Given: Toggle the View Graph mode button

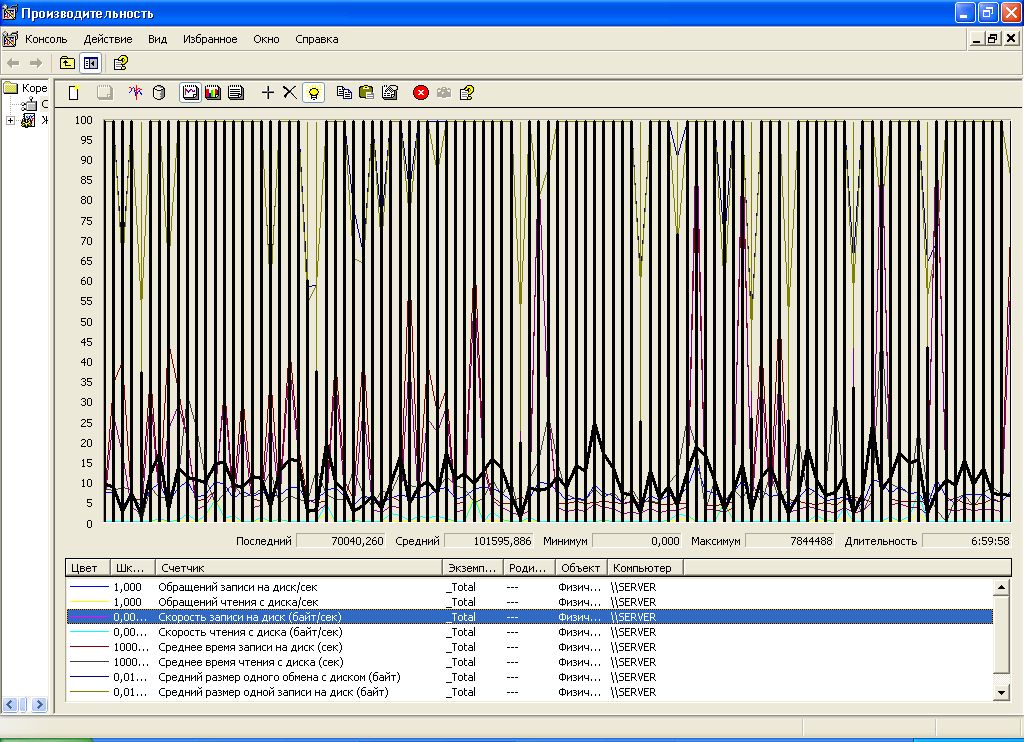Looking at the screenshot, I should 189,92.
